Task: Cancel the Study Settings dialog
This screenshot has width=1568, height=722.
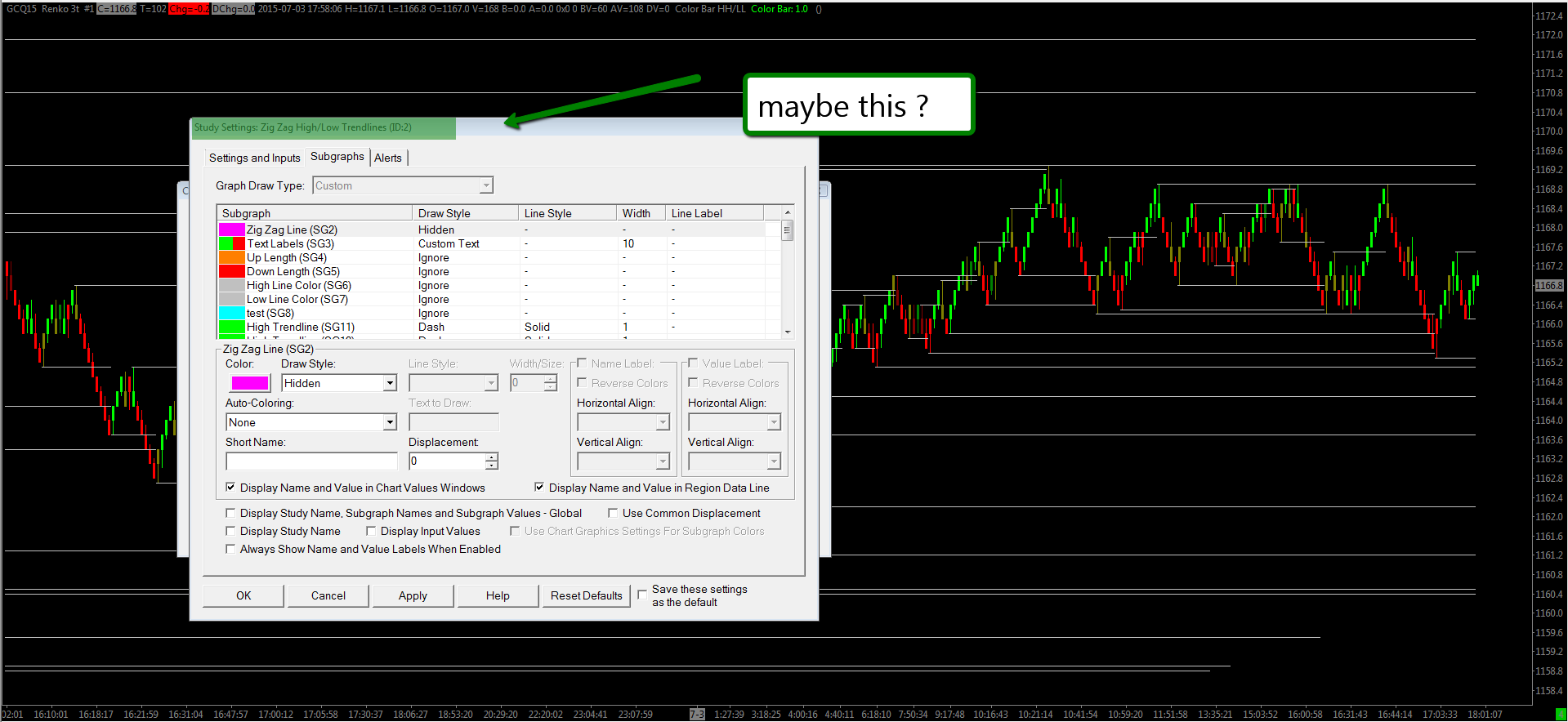Action: (328, 595)
